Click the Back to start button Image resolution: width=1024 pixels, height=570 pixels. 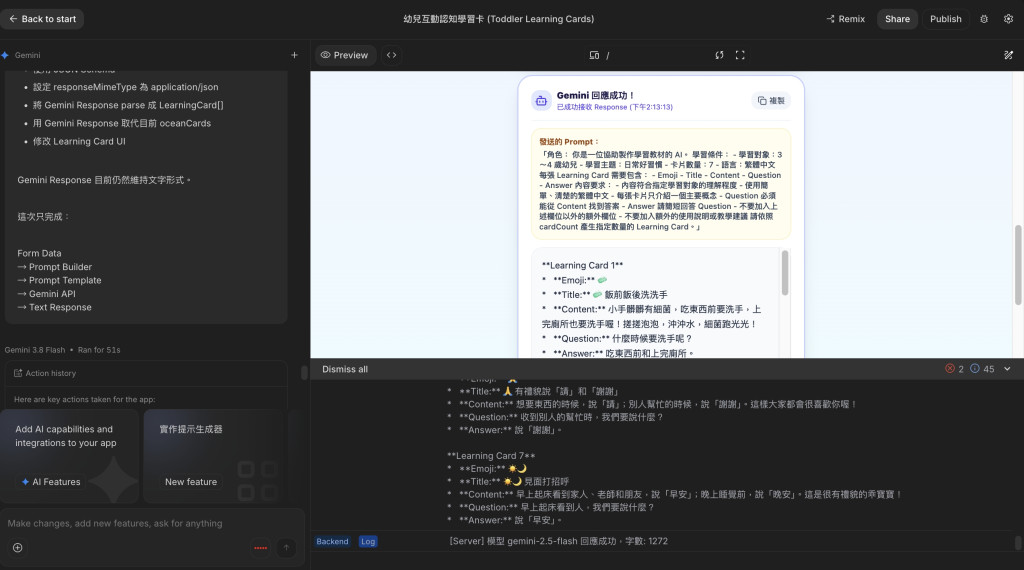(42, 19)
